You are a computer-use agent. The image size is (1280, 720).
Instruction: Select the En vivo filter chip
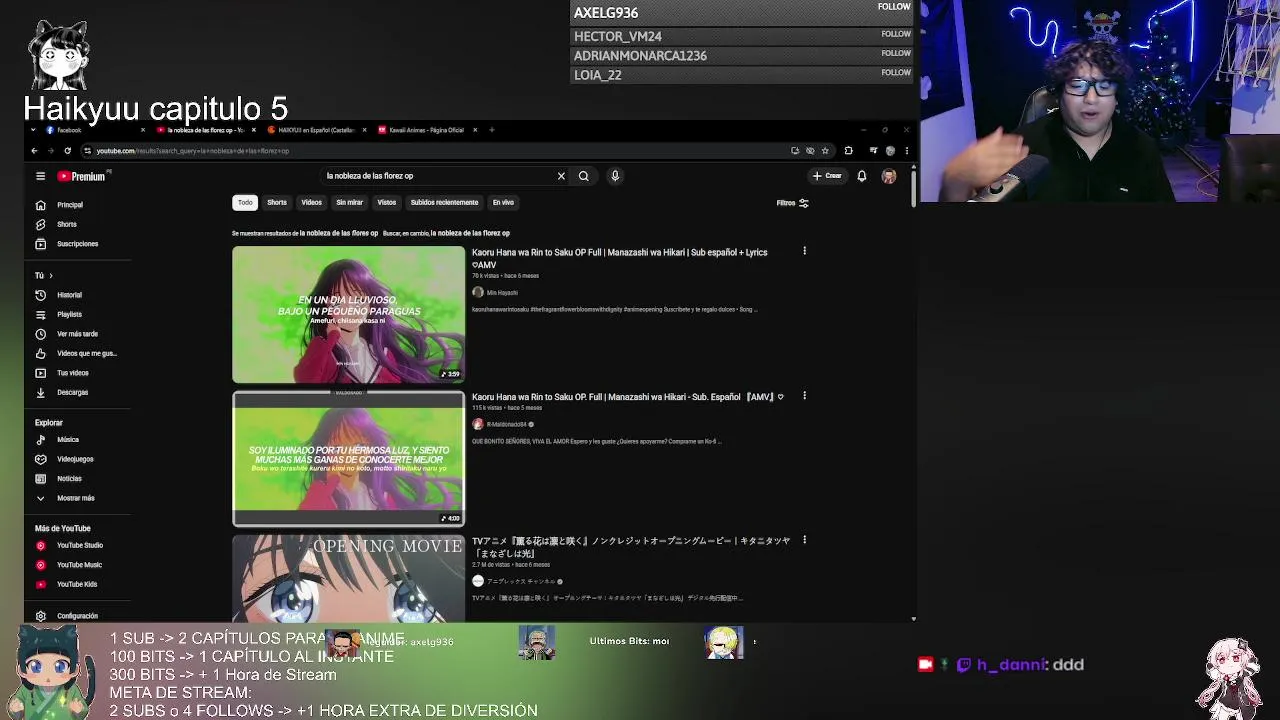(503, 203)
